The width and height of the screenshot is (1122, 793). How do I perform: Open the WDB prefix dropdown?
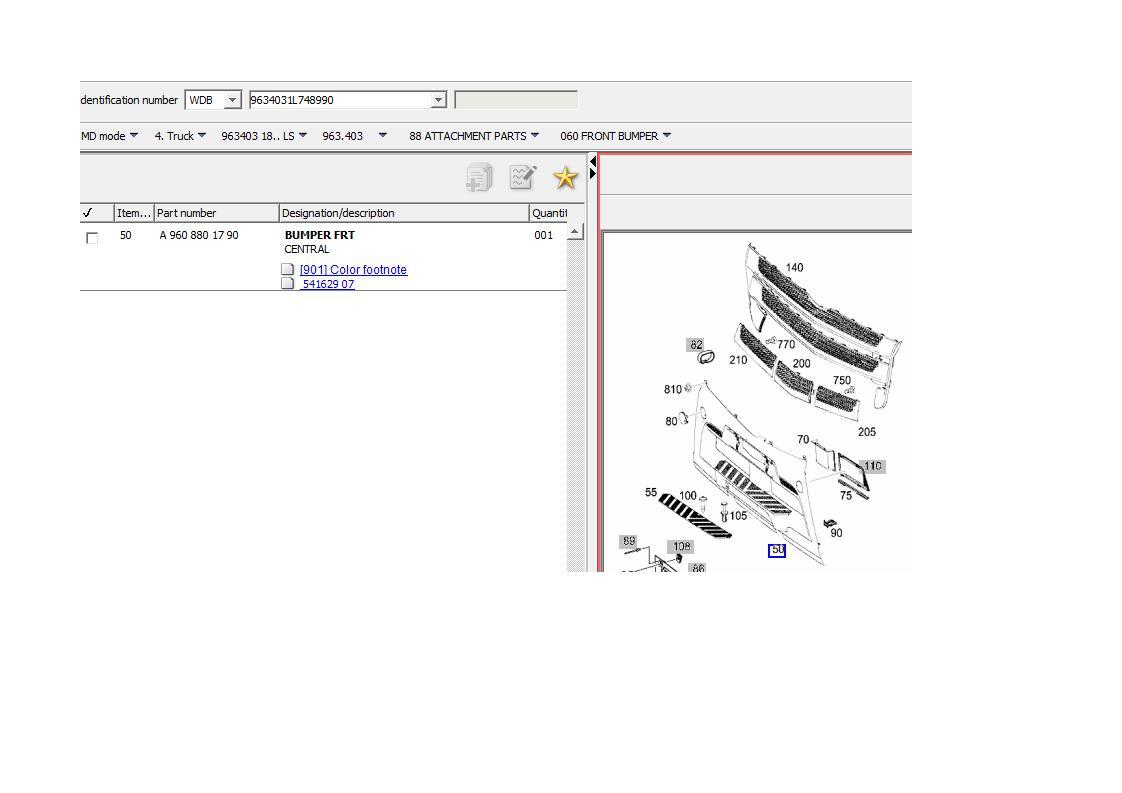[x=231, y=100]
